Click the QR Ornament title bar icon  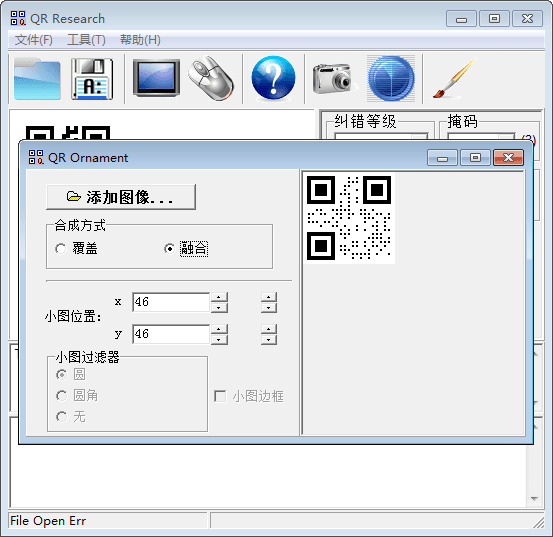(x=36, y=157)
